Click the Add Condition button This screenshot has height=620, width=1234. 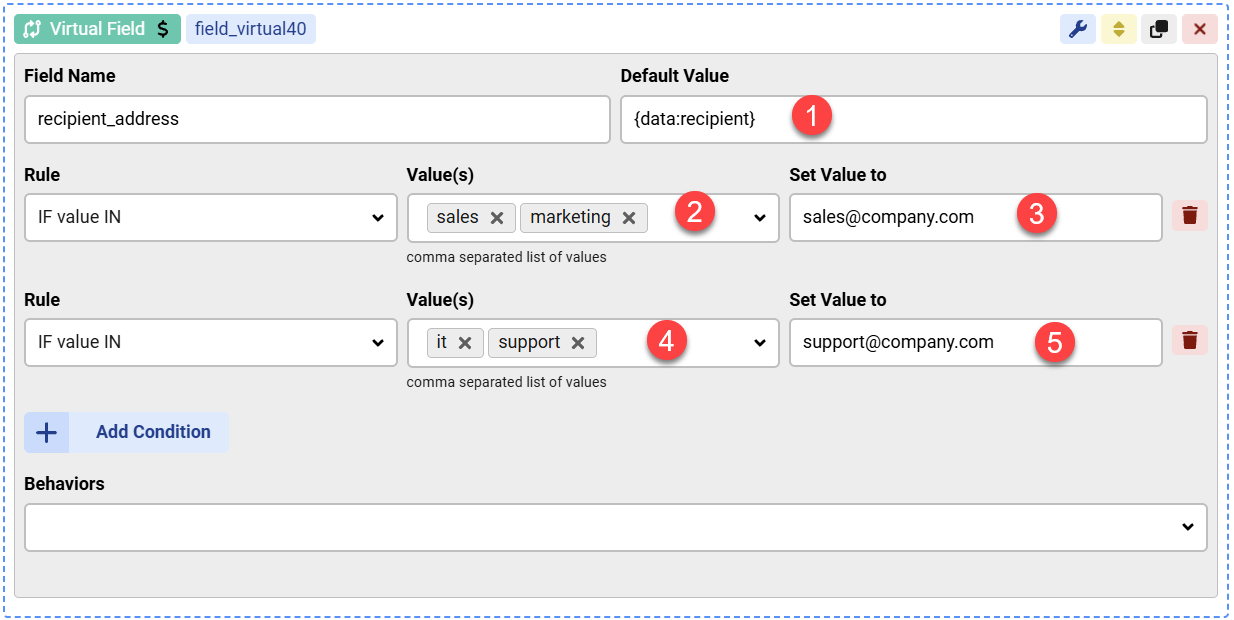click(x=126, y=431)
